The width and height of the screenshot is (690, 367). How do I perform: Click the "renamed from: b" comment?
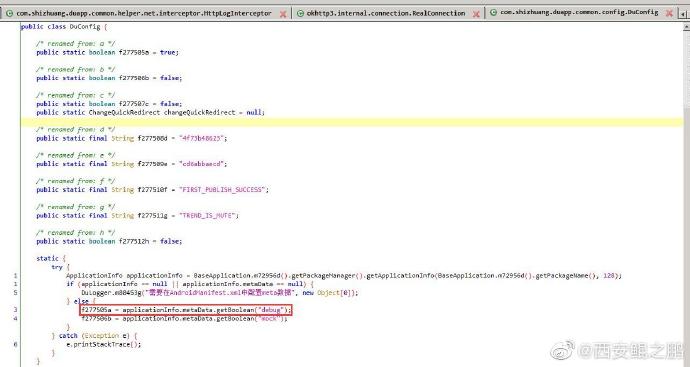(x=75, y=70)
